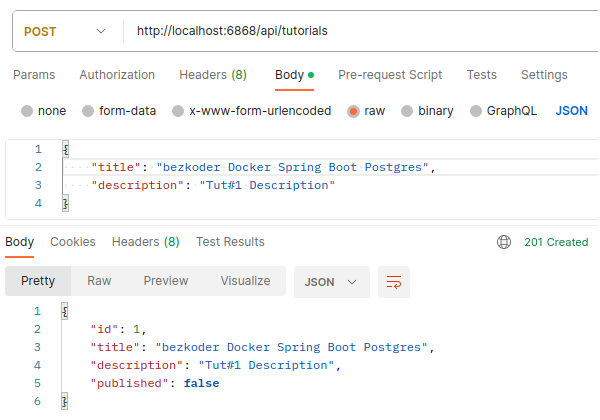600x420 pixels.
Task: Switch response view to Preview
Action: tap(165, 281)
